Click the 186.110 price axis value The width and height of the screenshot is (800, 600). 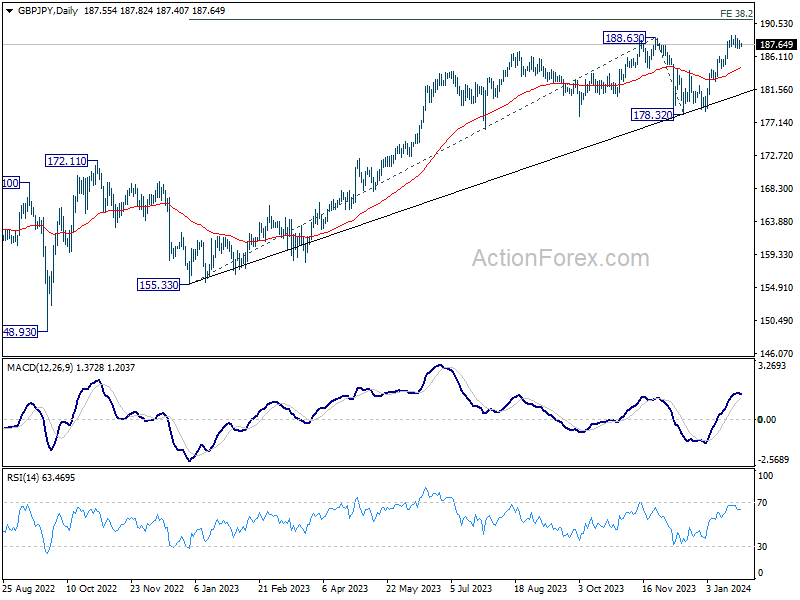pyautogui.click(x=777, y=57)
